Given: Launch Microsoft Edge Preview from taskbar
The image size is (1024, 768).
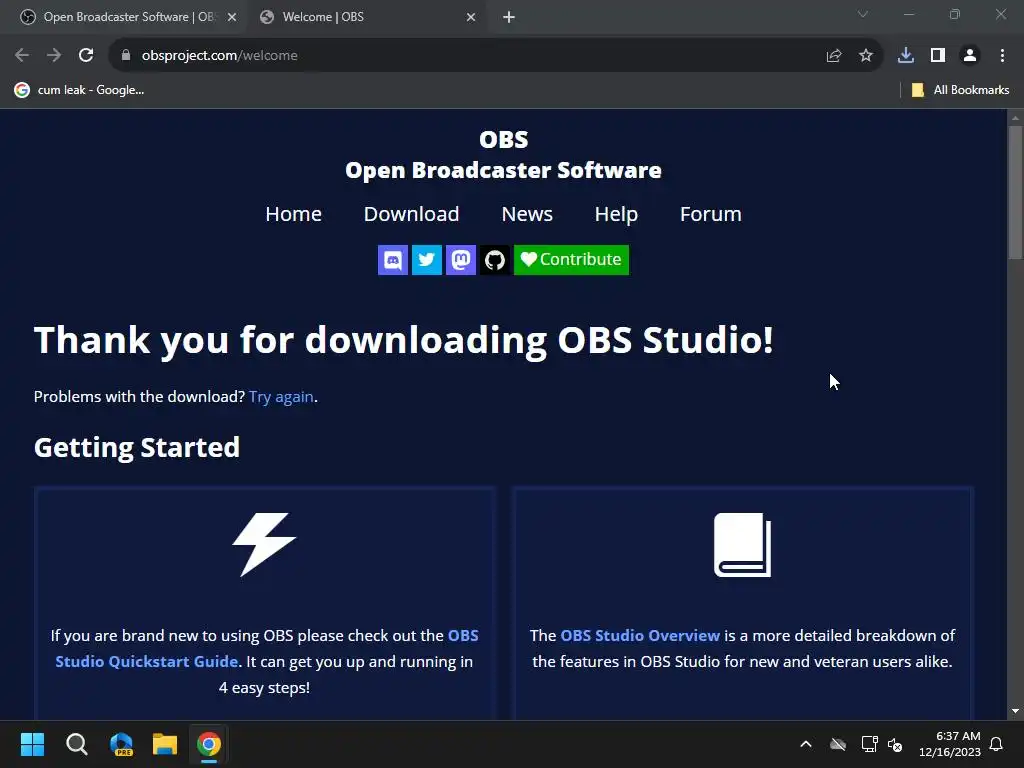Looking at the screenshot, I should 121,744.
